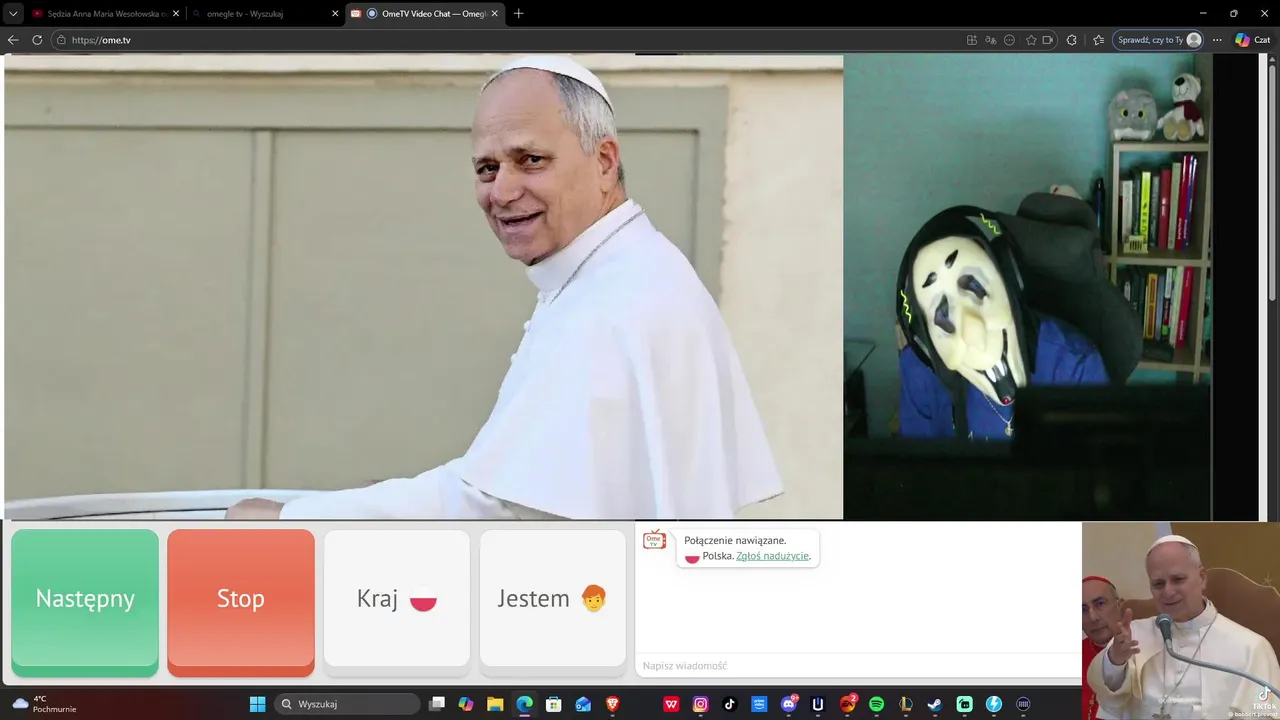Open League of Legends from the taskbar
Image resolution: width=1280 pixels, height=720 pixels.
[x=906, y=704]
